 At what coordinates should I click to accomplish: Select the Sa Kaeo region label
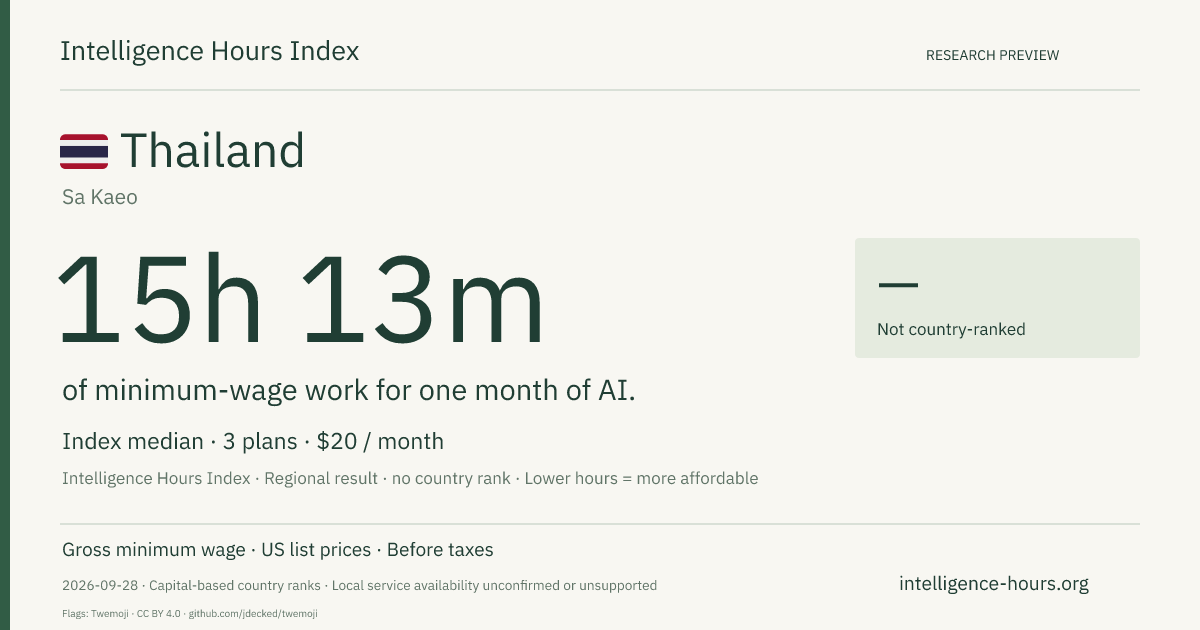click(100, 197)
